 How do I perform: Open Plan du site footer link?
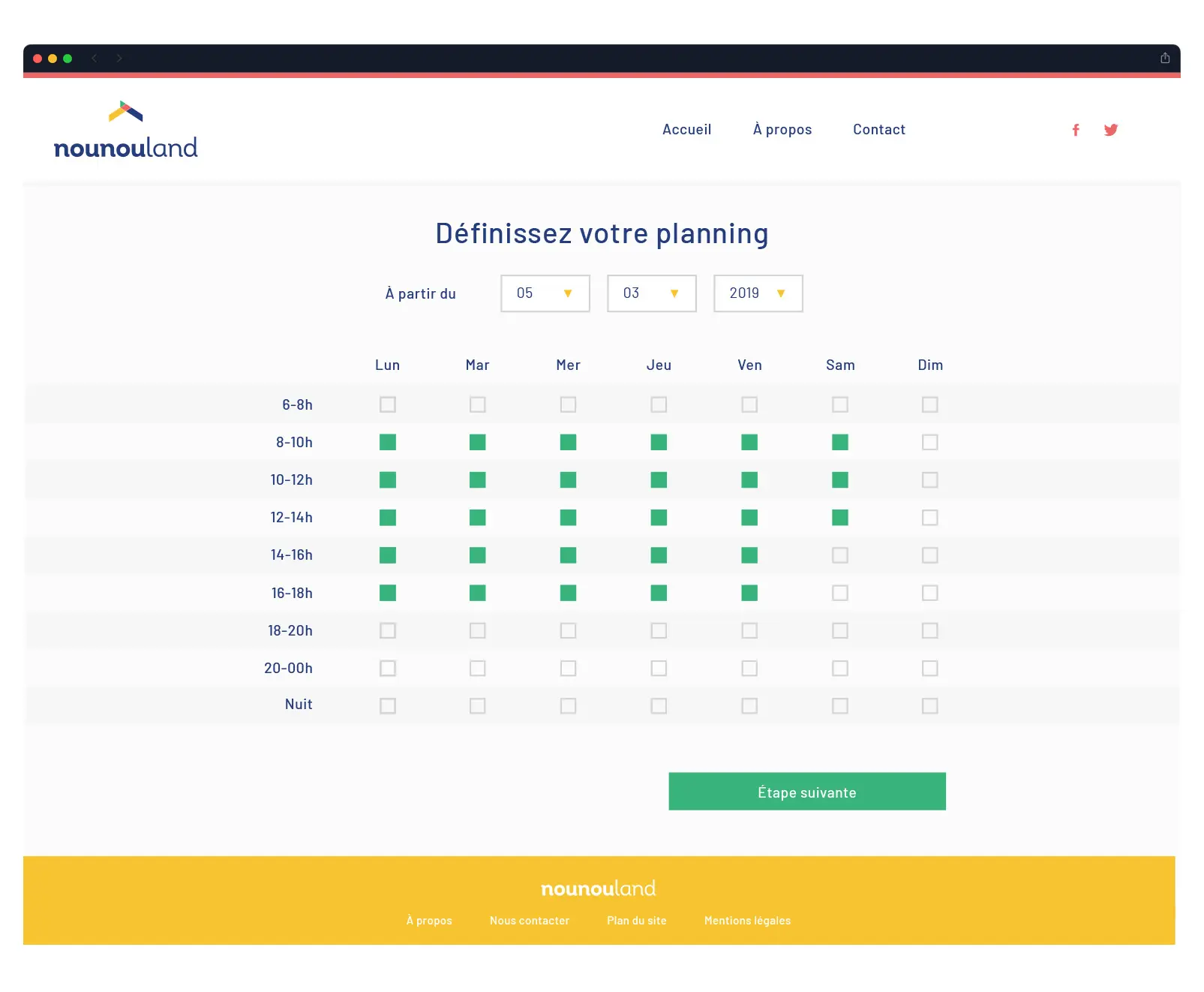click(x=636, y=921)
